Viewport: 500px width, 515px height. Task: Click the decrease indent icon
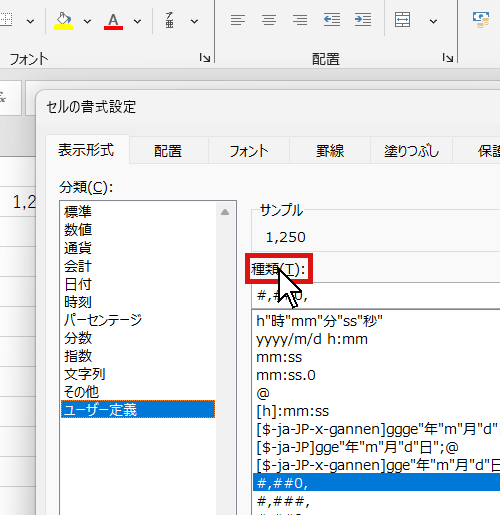coord(332,20)
